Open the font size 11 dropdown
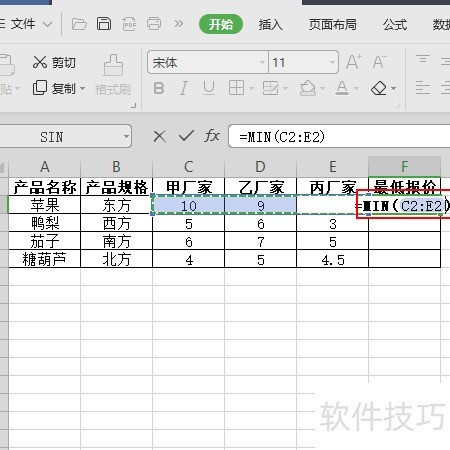 332,62
